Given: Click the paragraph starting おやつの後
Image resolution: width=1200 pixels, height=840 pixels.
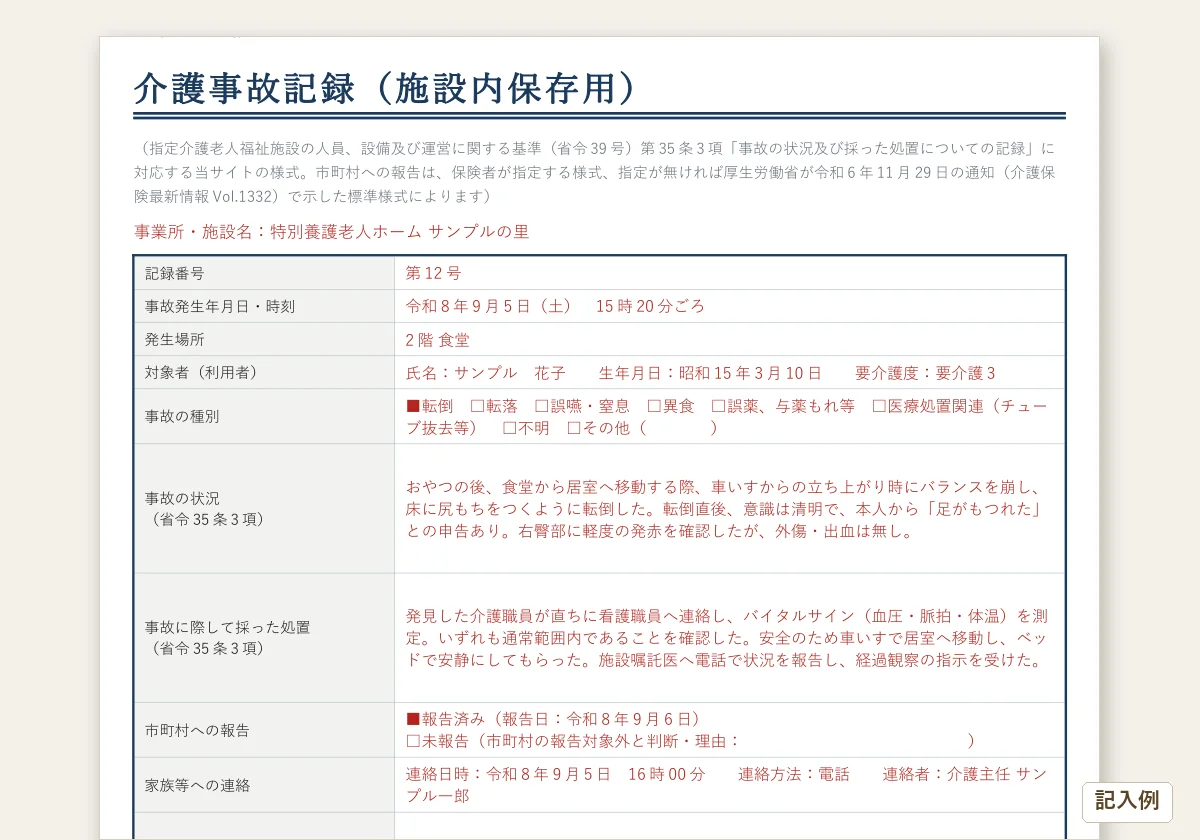Looking at the screenshot, I should (x=725, y=509).
